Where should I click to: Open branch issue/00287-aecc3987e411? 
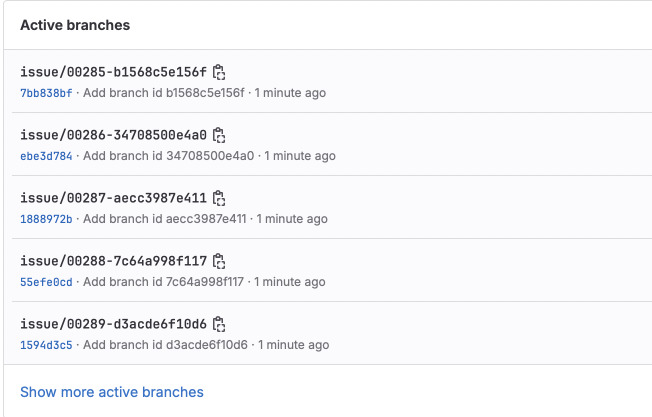tap(113, 198)
